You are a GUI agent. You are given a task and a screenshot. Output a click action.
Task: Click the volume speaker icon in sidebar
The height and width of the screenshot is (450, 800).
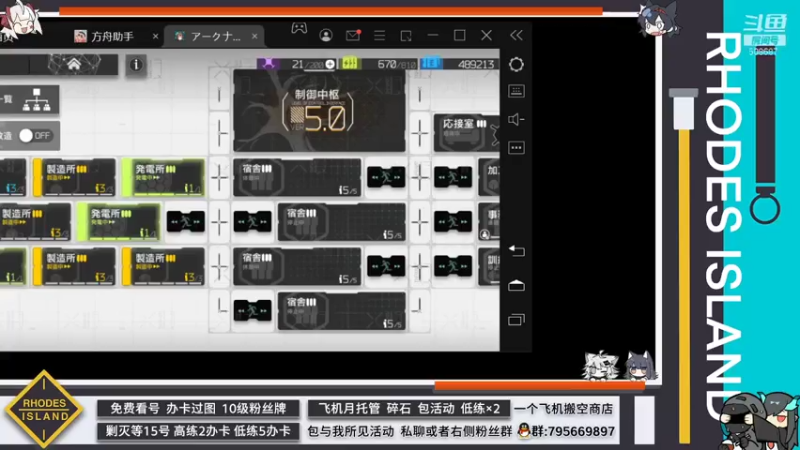pos(516,119)
